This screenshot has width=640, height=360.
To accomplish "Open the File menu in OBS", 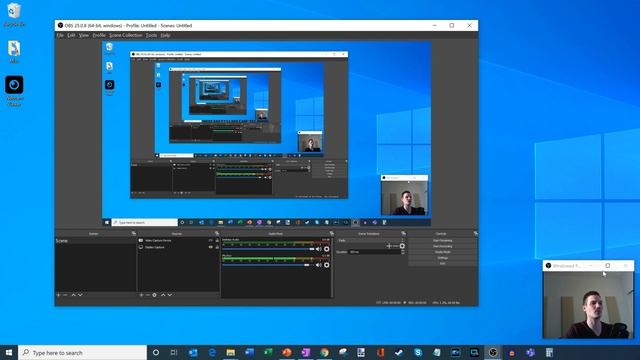I will (60, 35).
